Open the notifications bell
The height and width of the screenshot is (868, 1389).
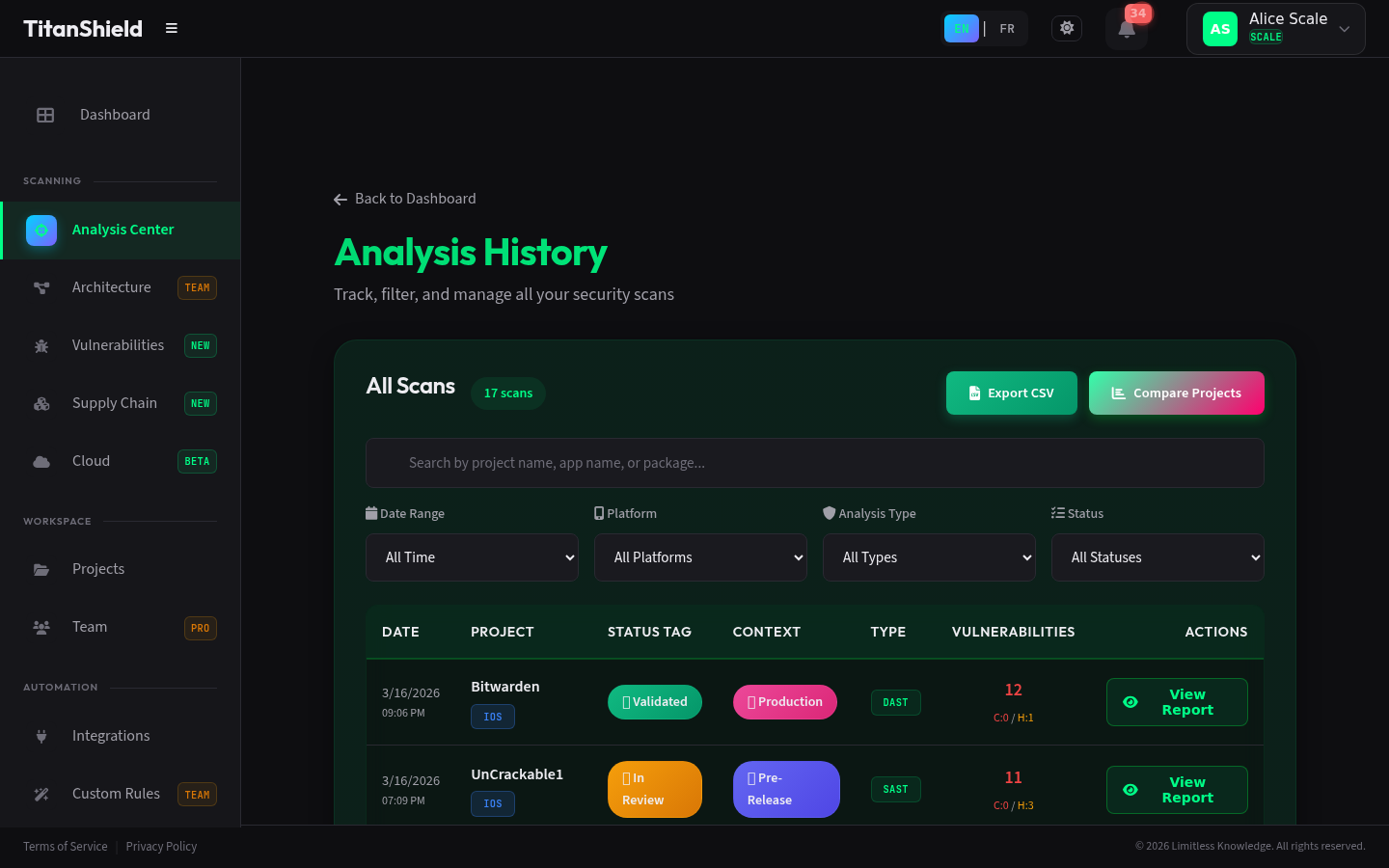[1126, 30]
